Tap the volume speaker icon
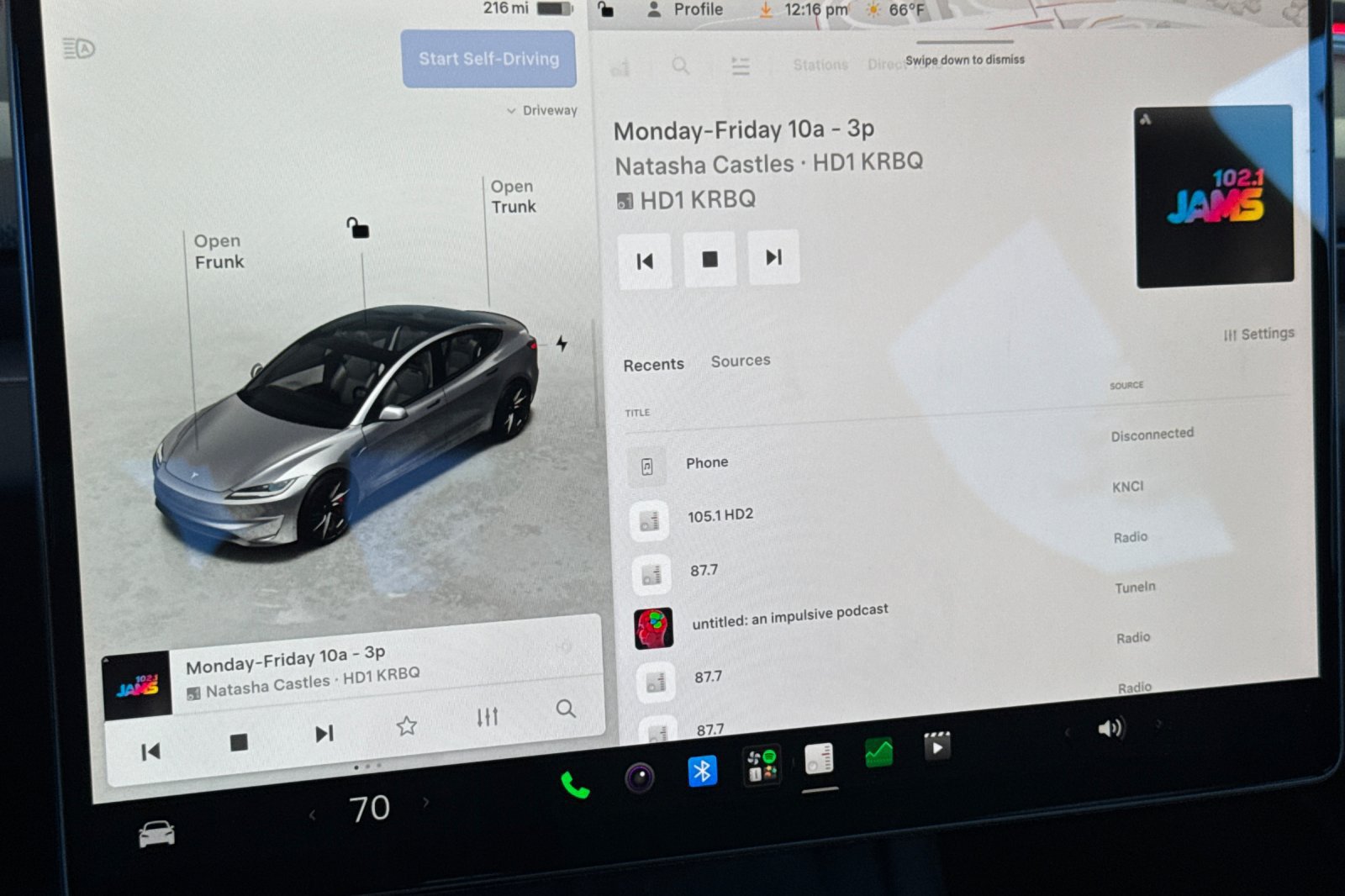 pos(1110,728)
